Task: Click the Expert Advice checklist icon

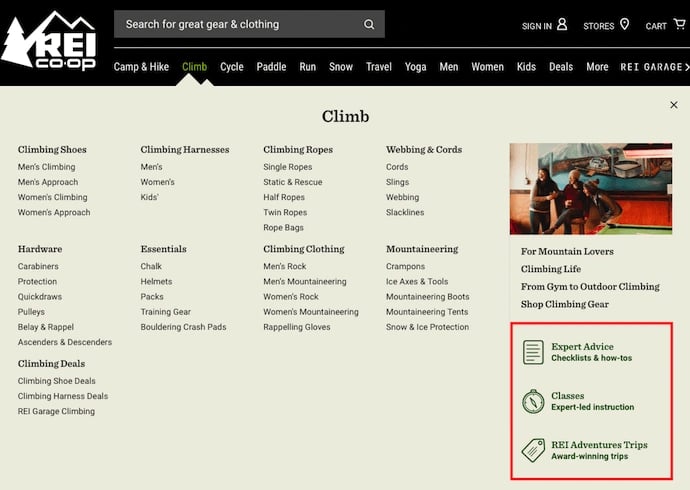Action: 533,352
